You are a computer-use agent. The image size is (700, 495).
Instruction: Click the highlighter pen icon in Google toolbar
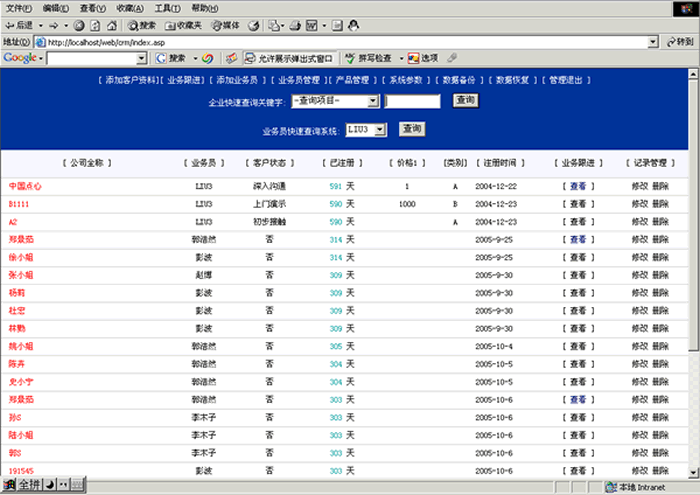[452, 58]
